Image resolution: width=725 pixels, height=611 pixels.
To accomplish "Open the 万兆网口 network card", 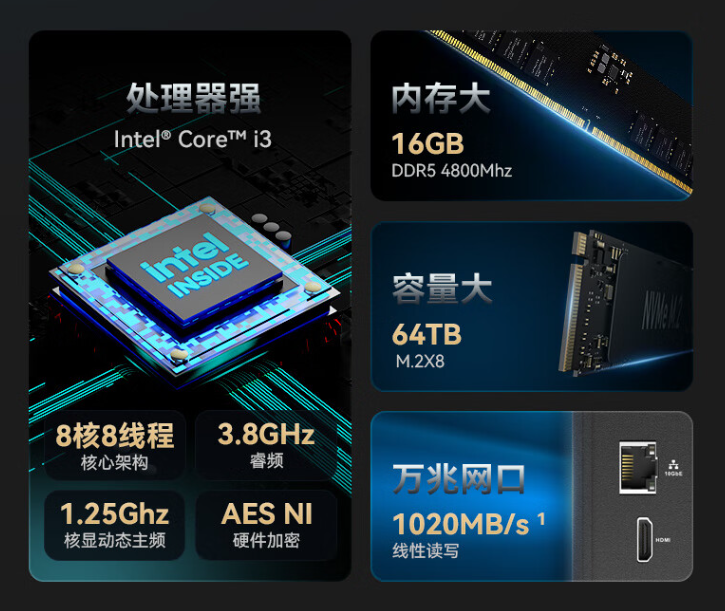I will coord(532,496).
